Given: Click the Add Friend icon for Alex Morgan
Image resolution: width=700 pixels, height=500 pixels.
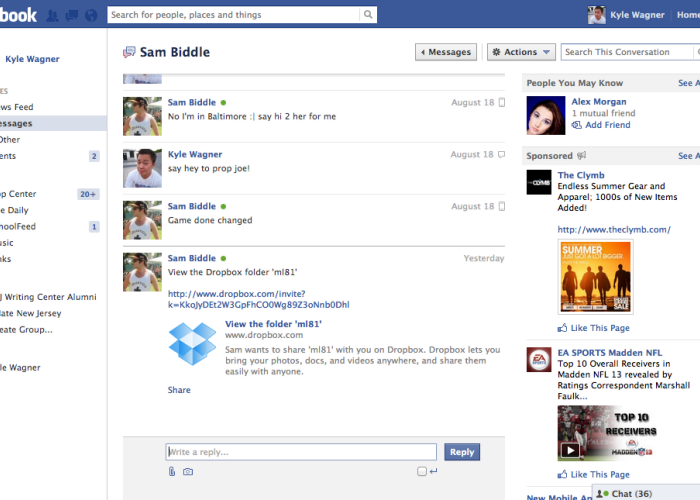Looking at the screenshot, I should click(577, 125).
